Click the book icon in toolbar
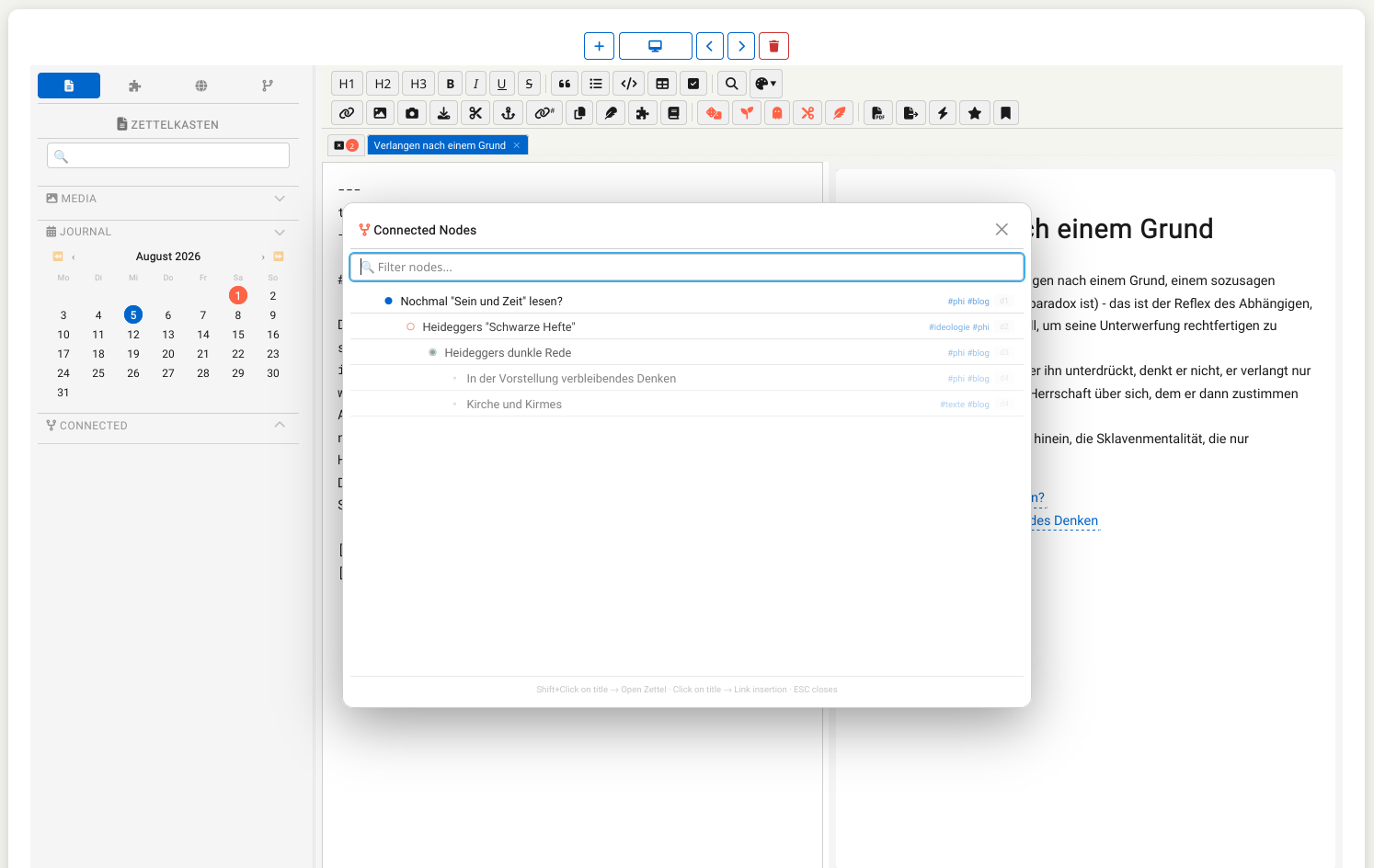Viewport: 1374px width, 868px height. (673, 113)
